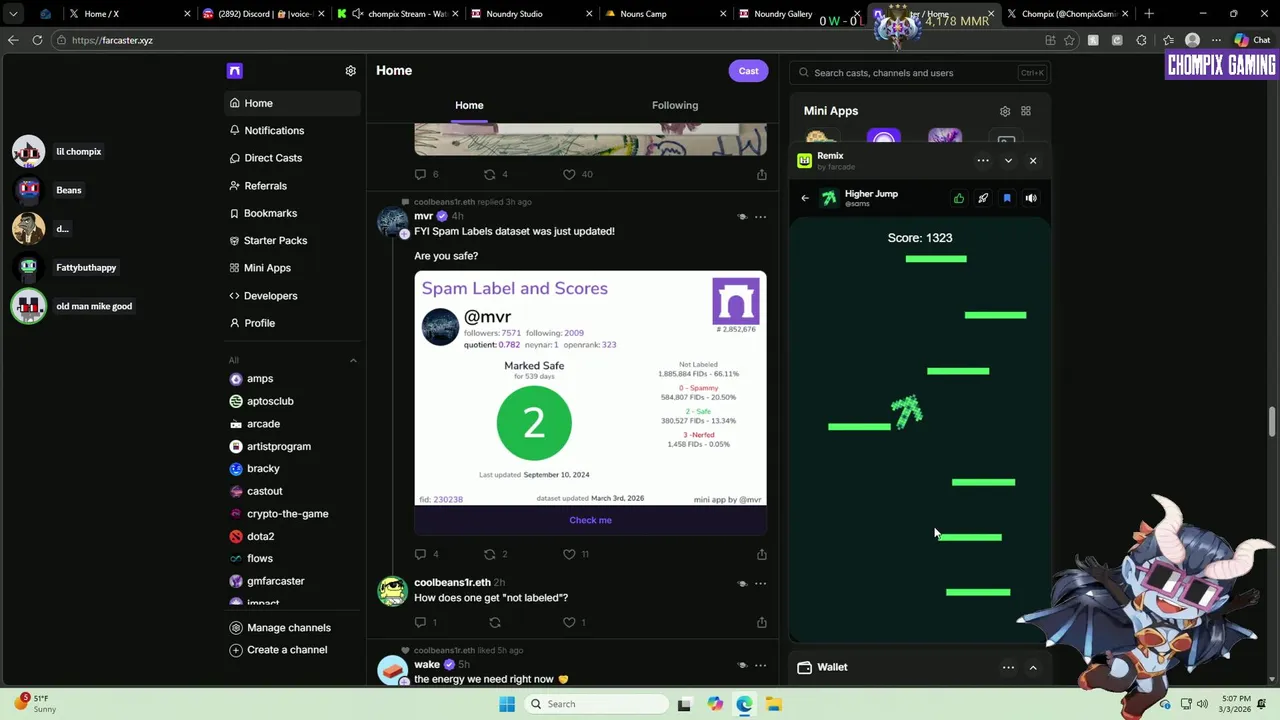Expand the Wallet panel chevron
This screenshot has height=720, width=1280.
pyautogui.click(x=1033, y=667)
